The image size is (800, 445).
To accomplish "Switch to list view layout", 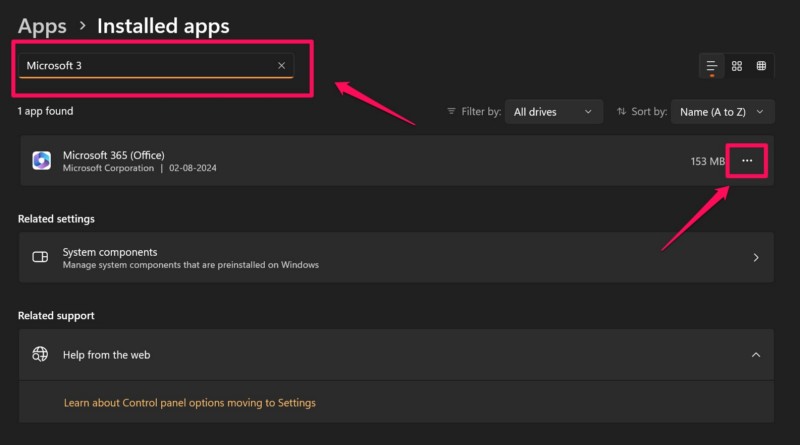I will click(x=712, y=66).
